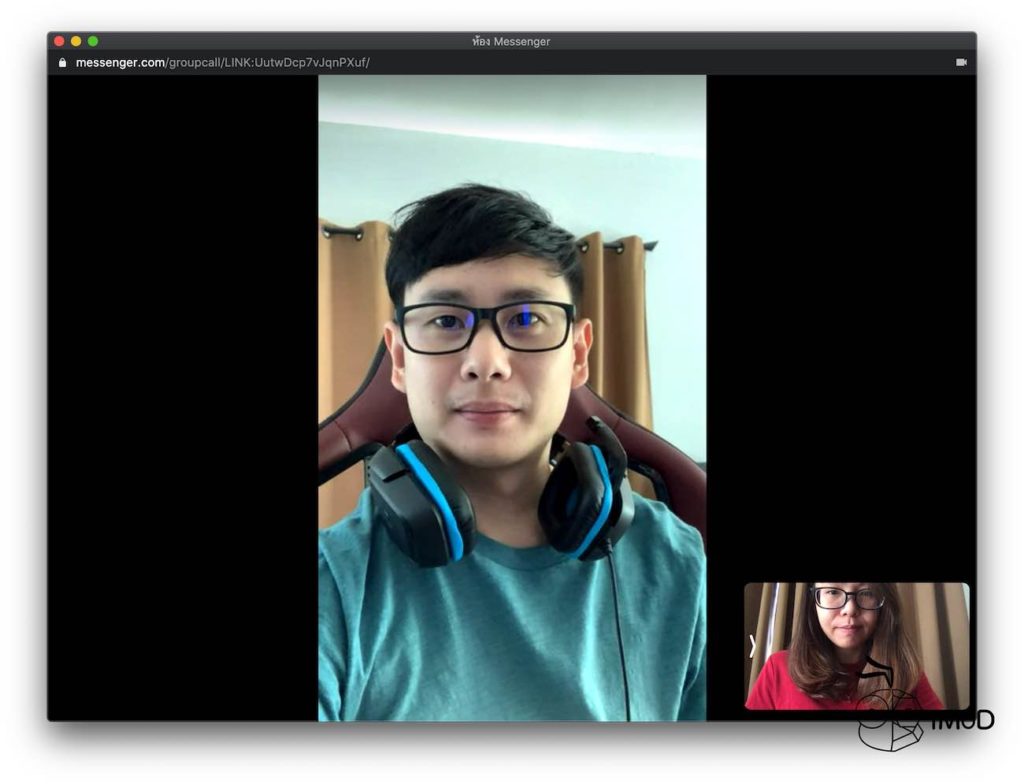Click empty address bar space beside the URL

pyautogui.click(x=650, y=62)
